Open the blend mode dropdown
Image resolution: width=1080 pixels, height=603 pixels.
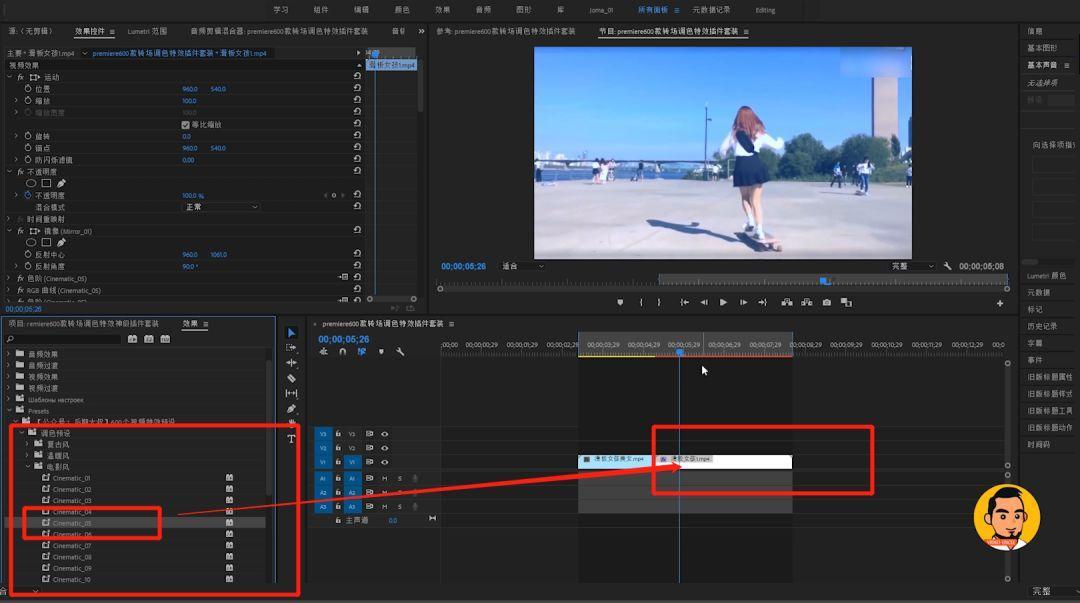tap(220, 207)
